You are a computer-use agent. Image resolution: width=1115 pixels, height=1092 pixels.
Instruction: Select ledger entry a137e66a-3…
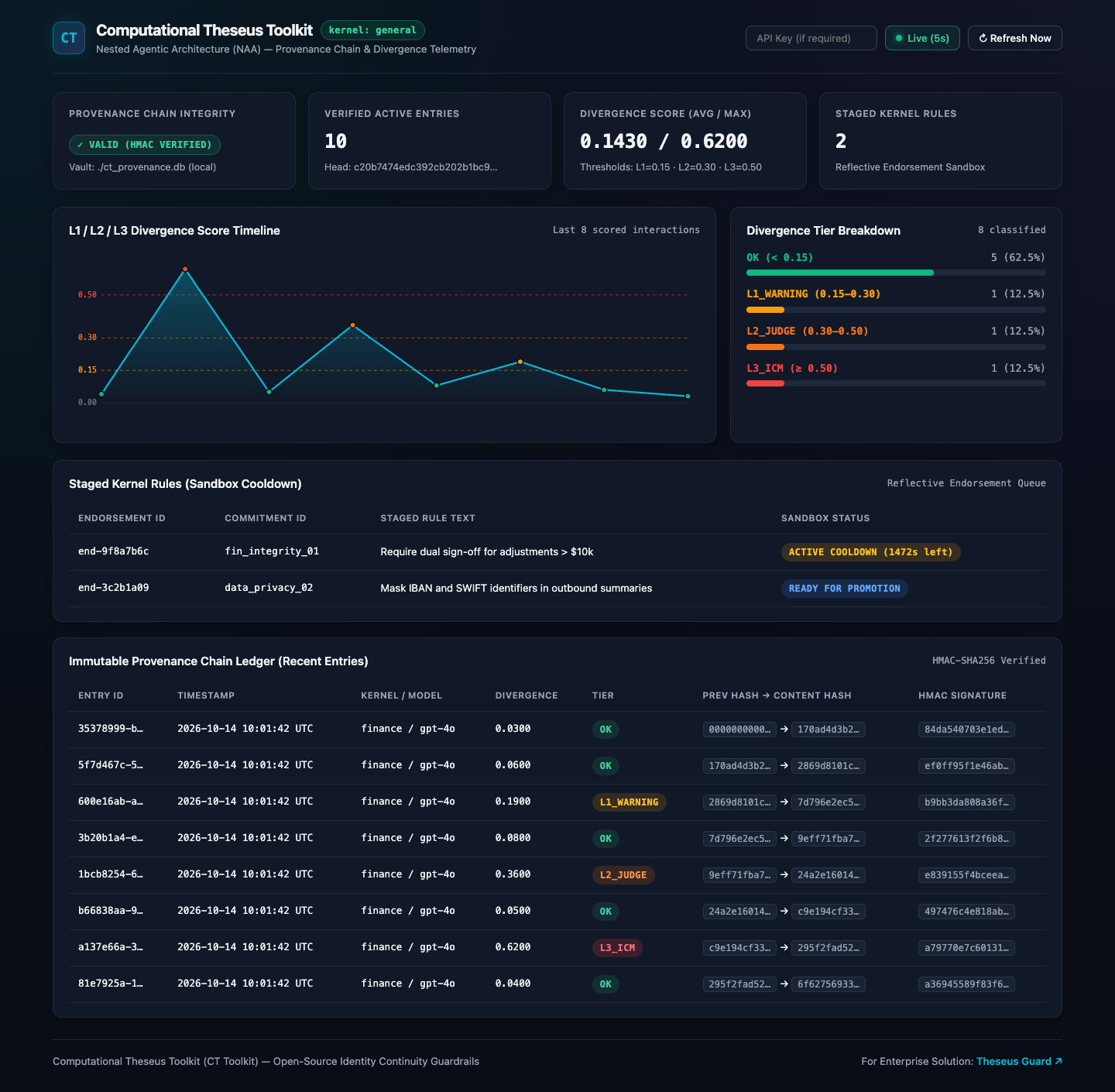pos(111,947)
